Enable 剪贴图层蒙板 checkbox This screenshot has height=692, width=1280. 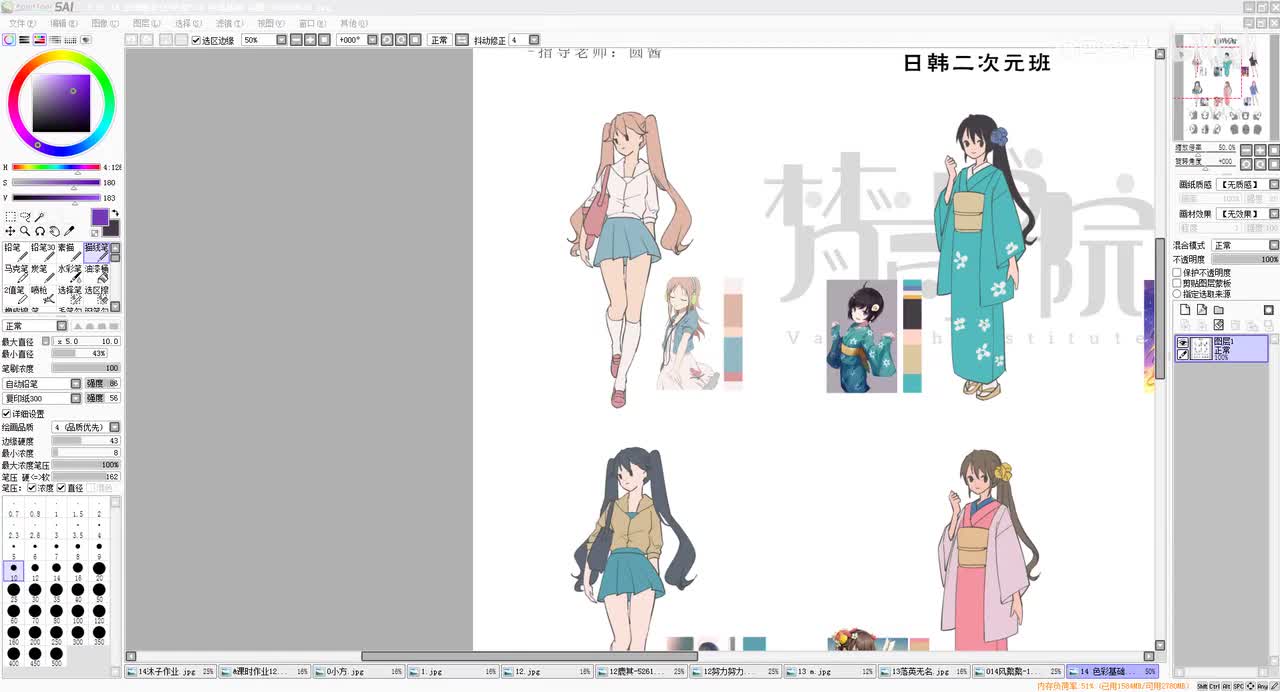pyautogui.click(x=1177, y=283)
